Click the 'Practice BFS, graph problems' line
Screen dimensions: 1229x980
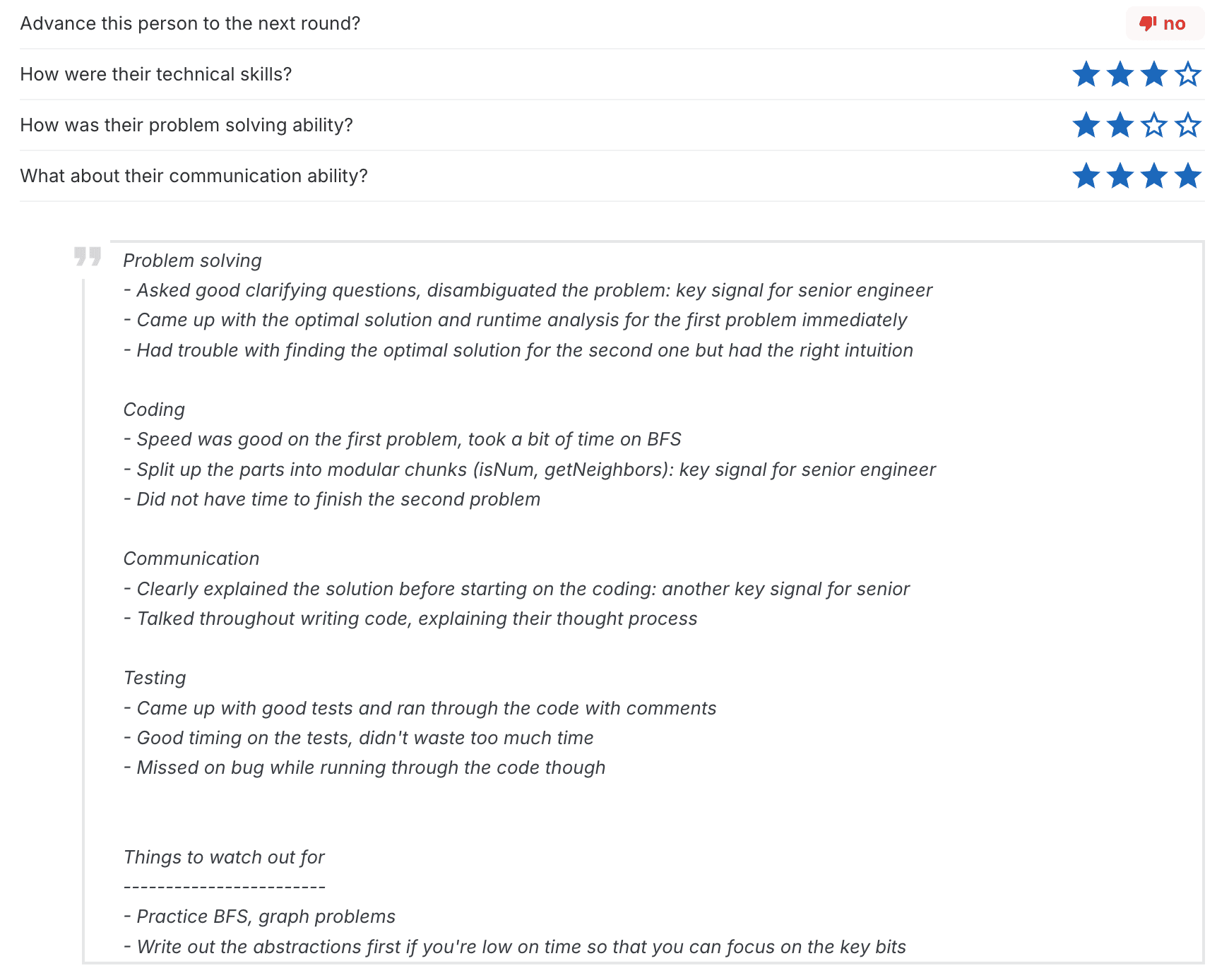259,916
